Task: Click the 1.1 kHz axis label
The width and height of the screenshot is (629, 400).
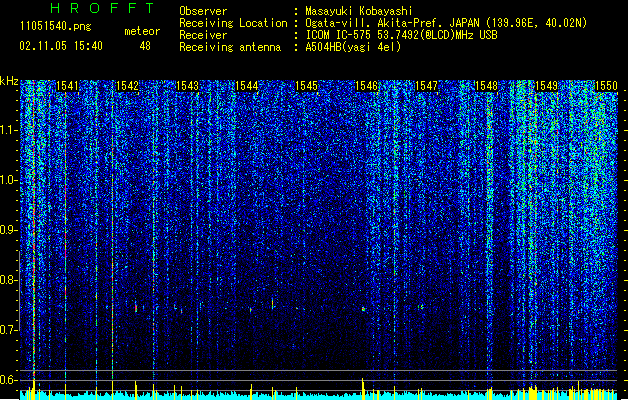Action: pos(9,130)
